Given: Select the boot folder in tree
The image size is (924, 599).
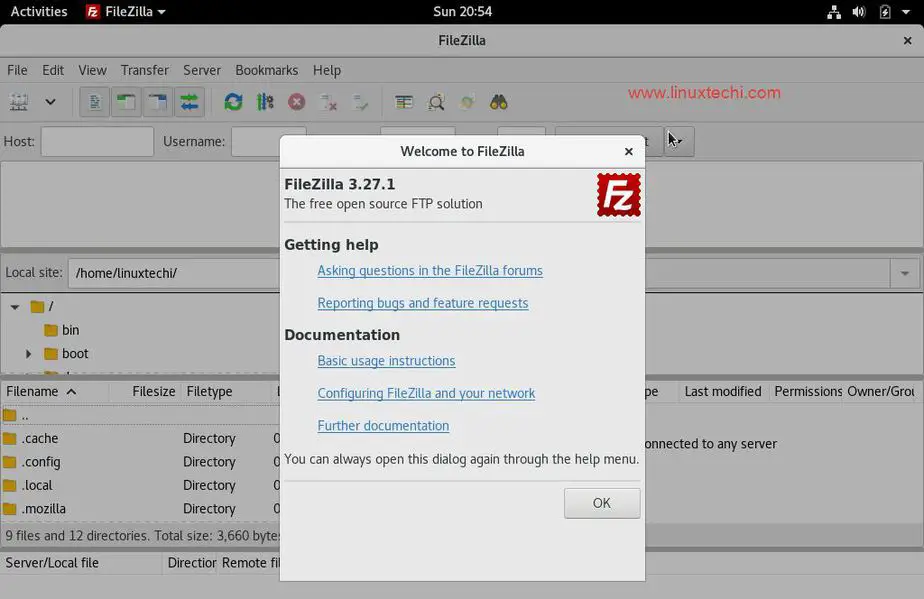Looking at the screenshot, I should coord(75,354).
